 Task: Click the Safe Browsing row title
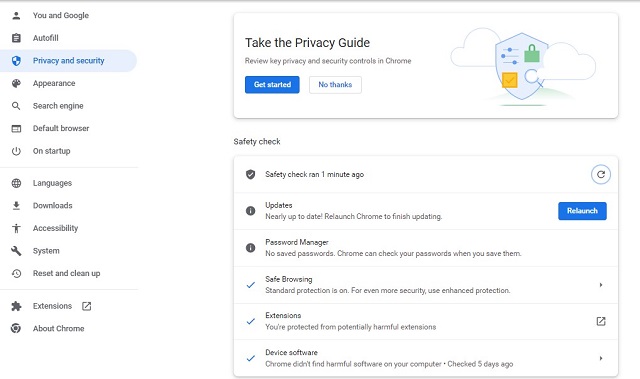pyautogui.click(x=289, y=279)
